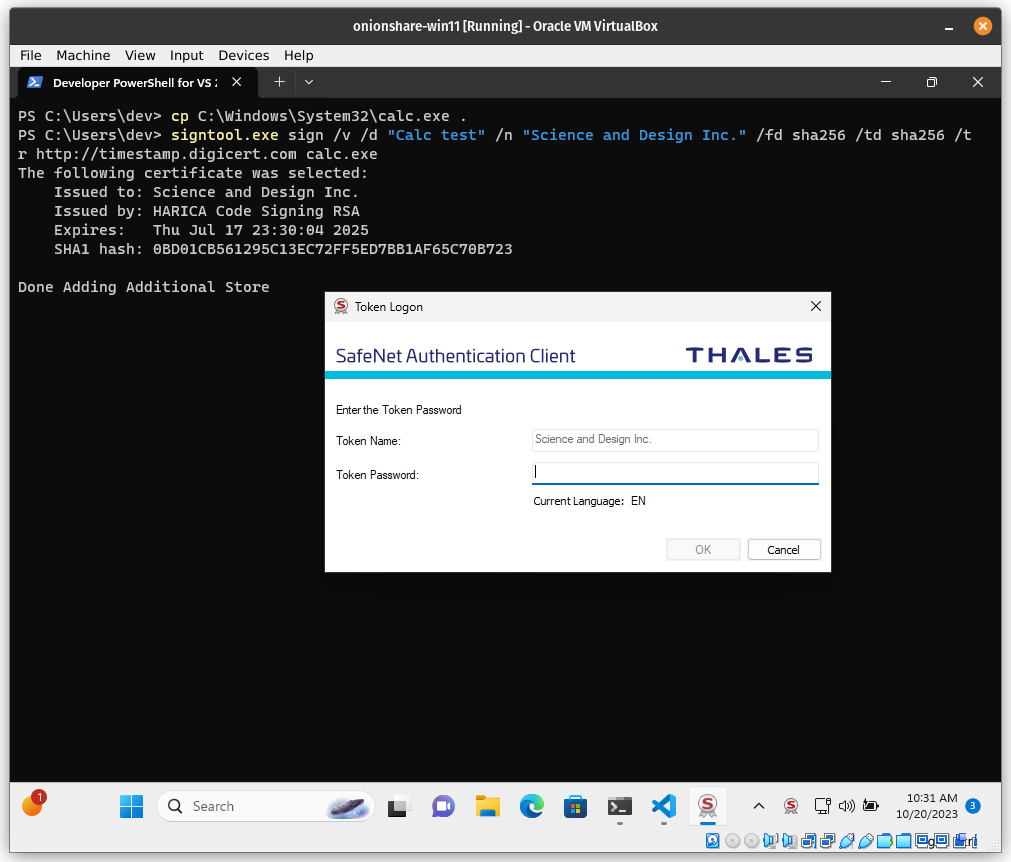Restore down the Windows Terminal window
This screenshot has height=862, width=1011.
tap(932, 82)
